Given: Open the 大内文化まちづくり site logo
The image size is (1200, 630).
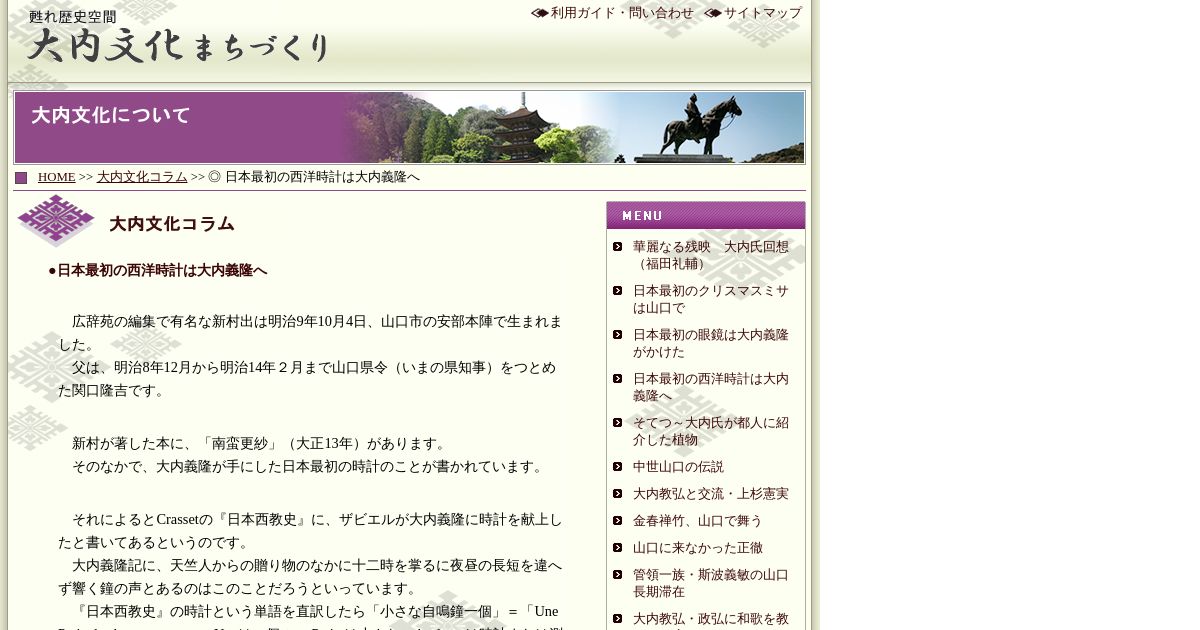Looking at the screenshot, I should click(x=178, y=38).
